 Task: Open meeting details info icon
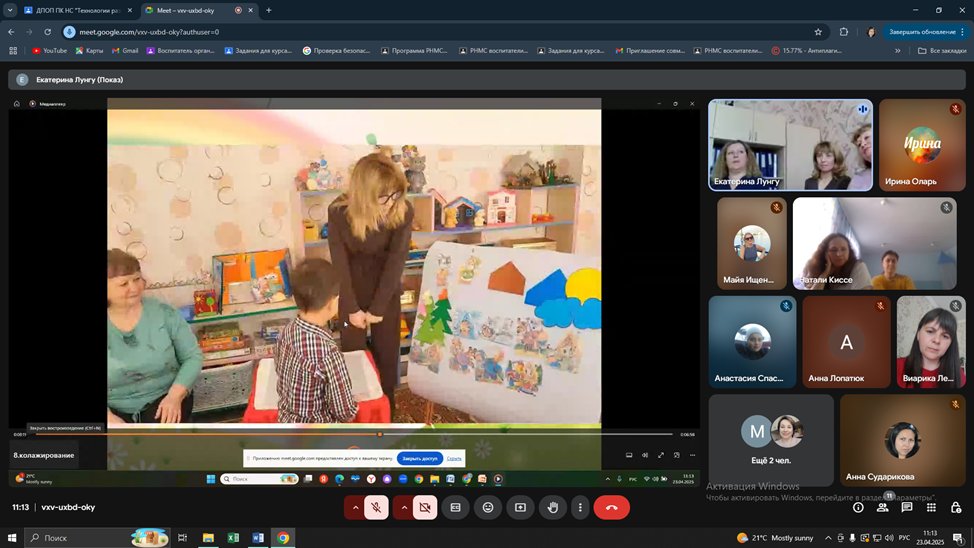coord(858,508)
